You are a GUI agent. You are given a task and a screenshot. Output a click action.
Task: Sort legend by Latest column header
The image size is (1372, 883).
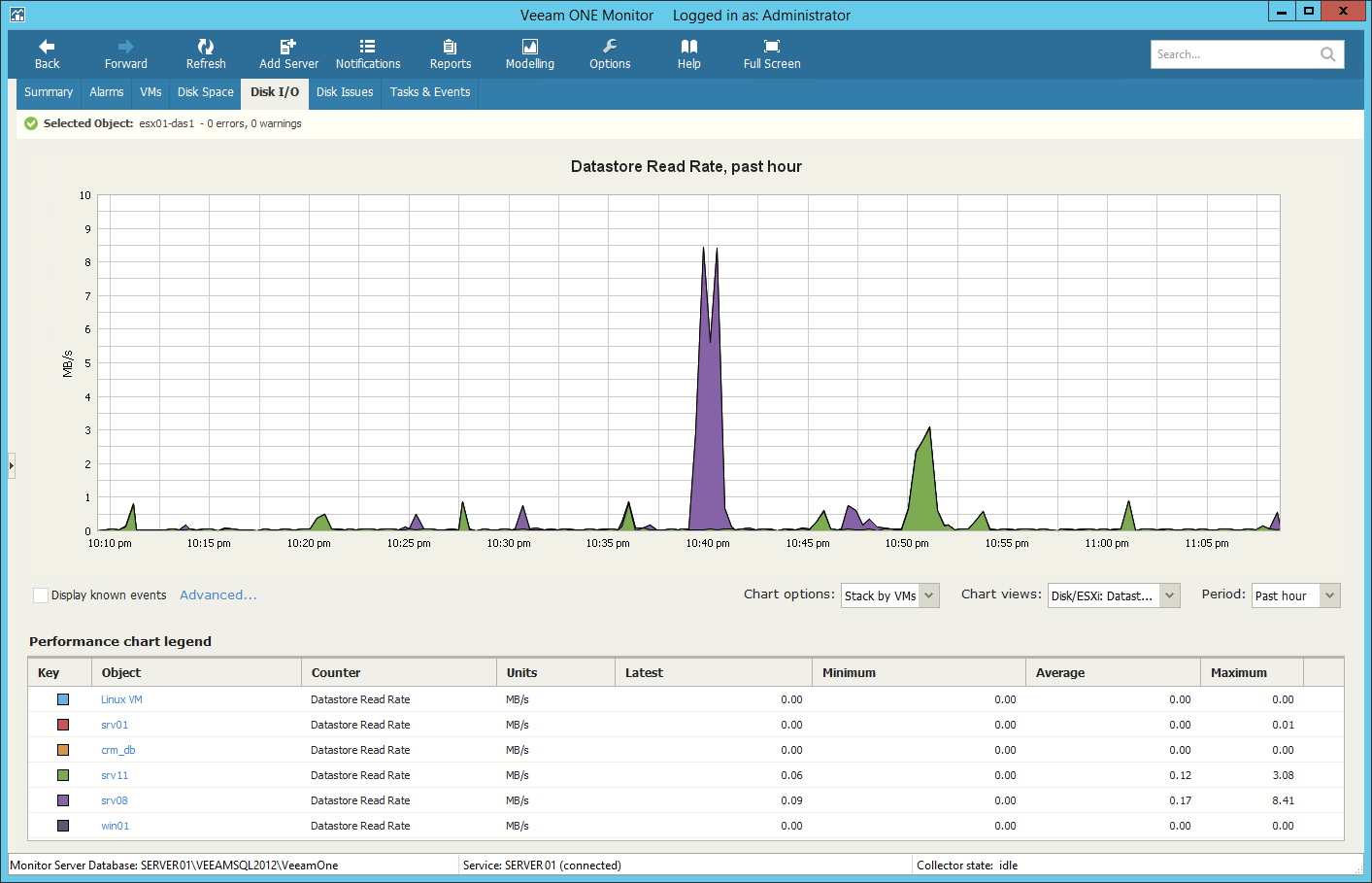click(714, 672)
